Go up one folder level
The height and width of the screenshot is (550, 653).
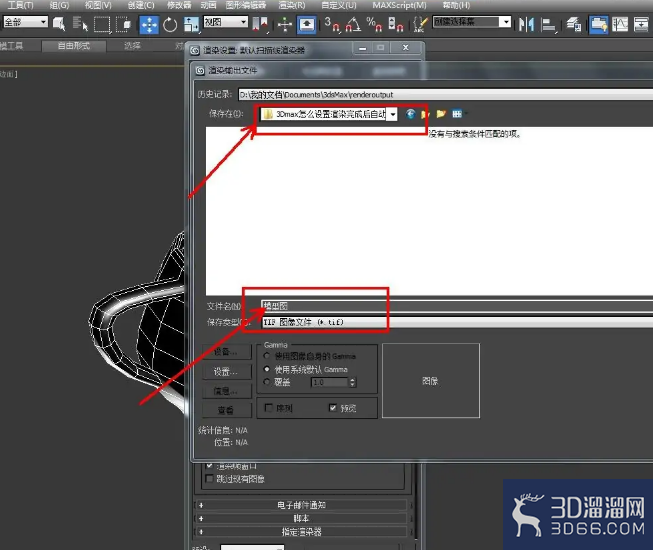click(425, 114)
